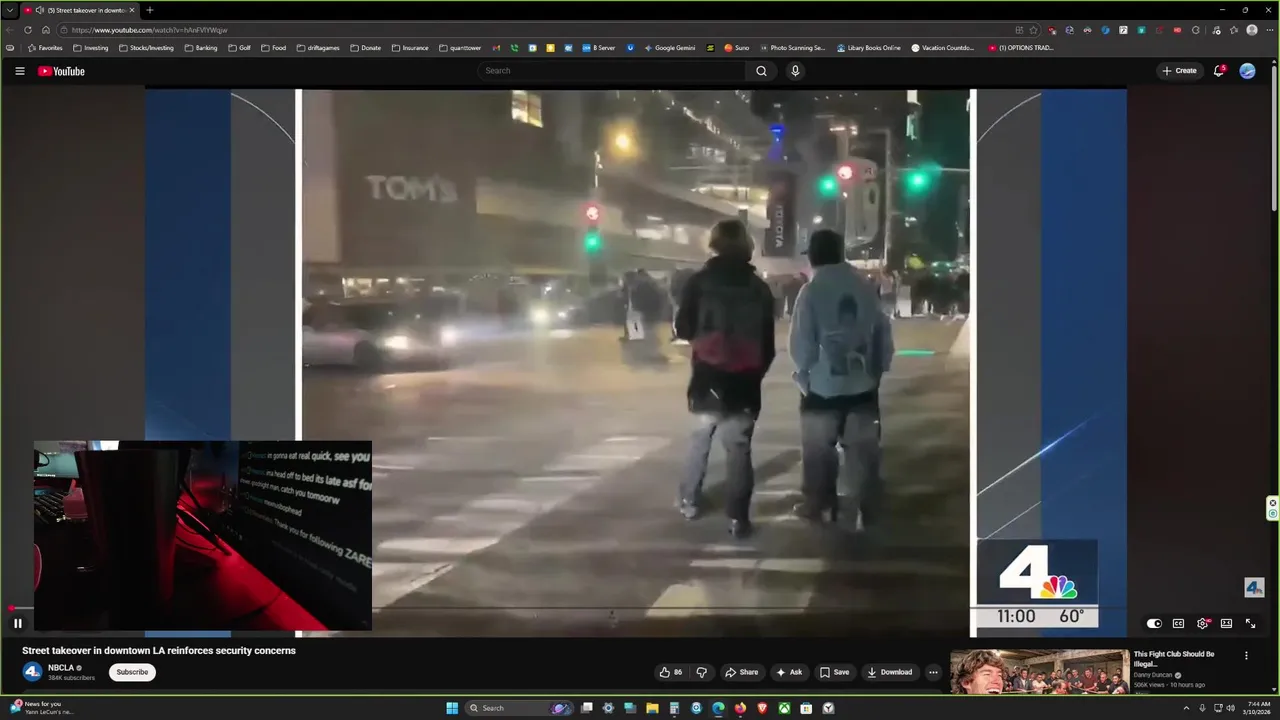
Task: Open YouTube notifications bell
Action: 1219,71
